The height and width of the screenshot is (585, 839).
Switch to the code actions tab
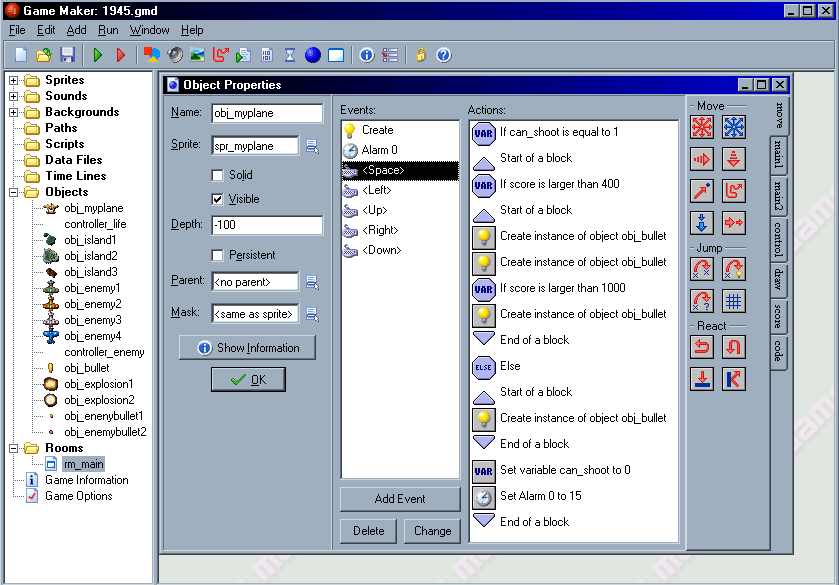pos(779,351)
